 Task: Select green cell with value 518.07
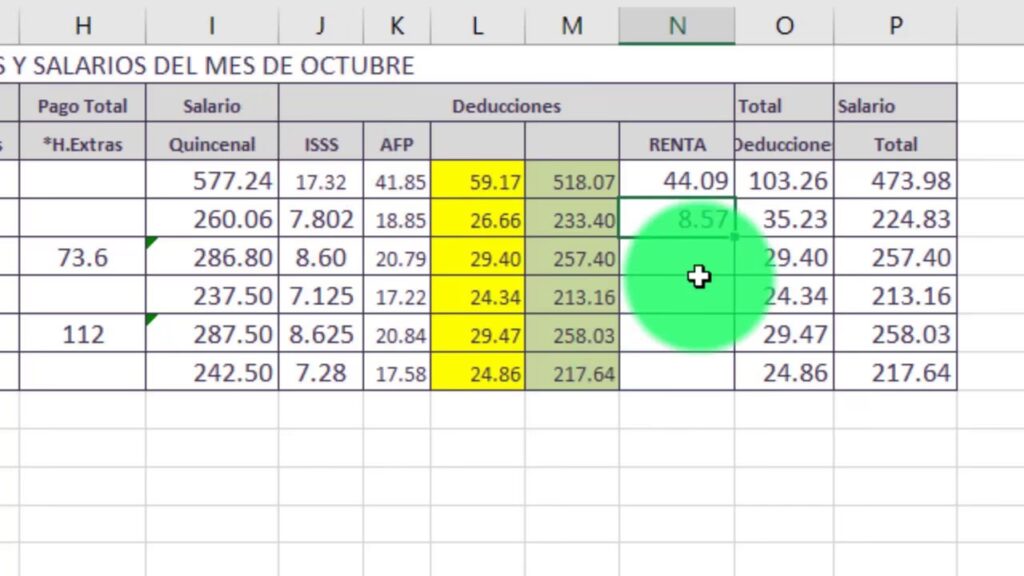point(572,182)
